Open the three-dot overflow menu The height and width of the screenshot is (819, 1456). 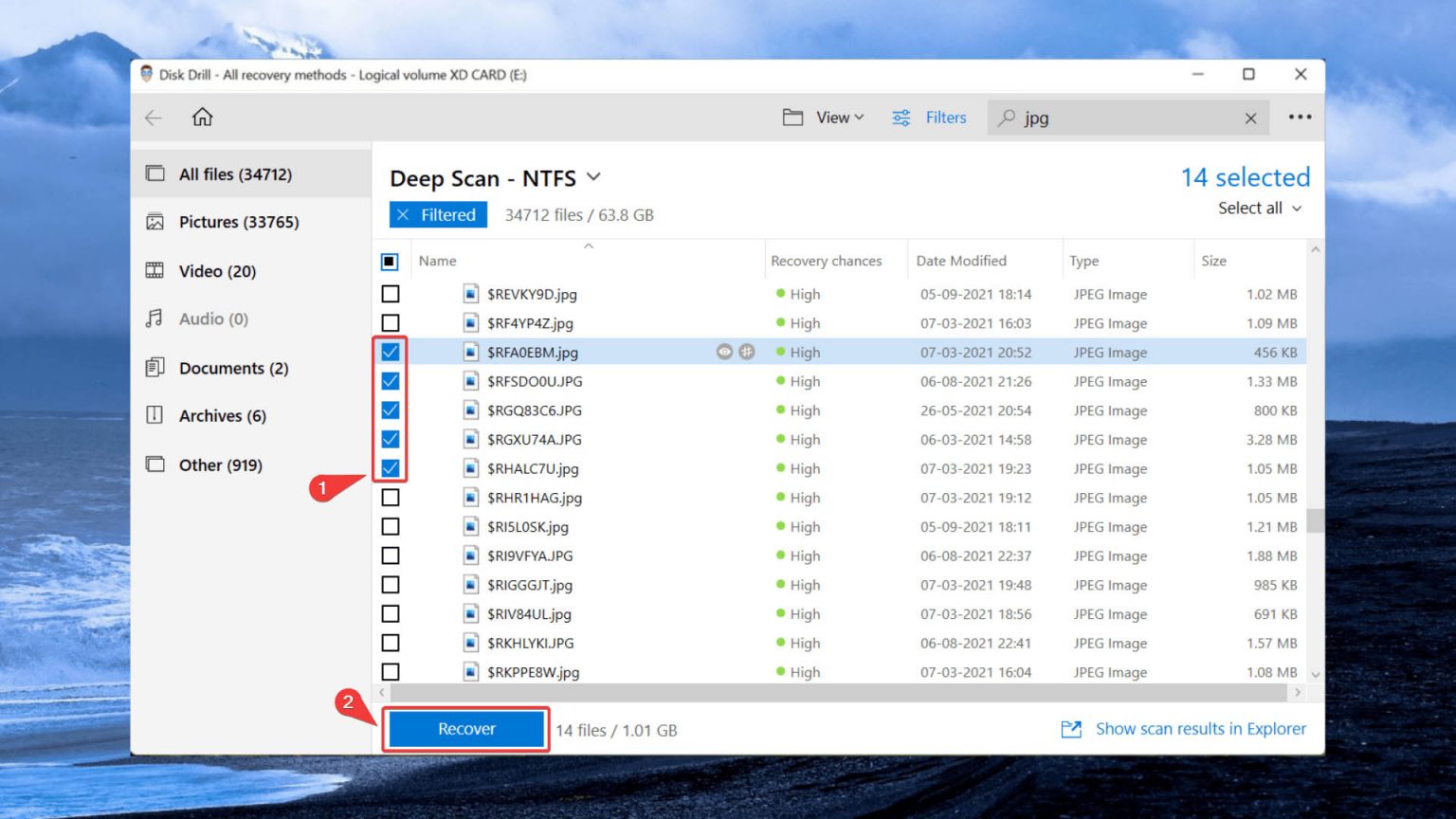point(1300,117)
